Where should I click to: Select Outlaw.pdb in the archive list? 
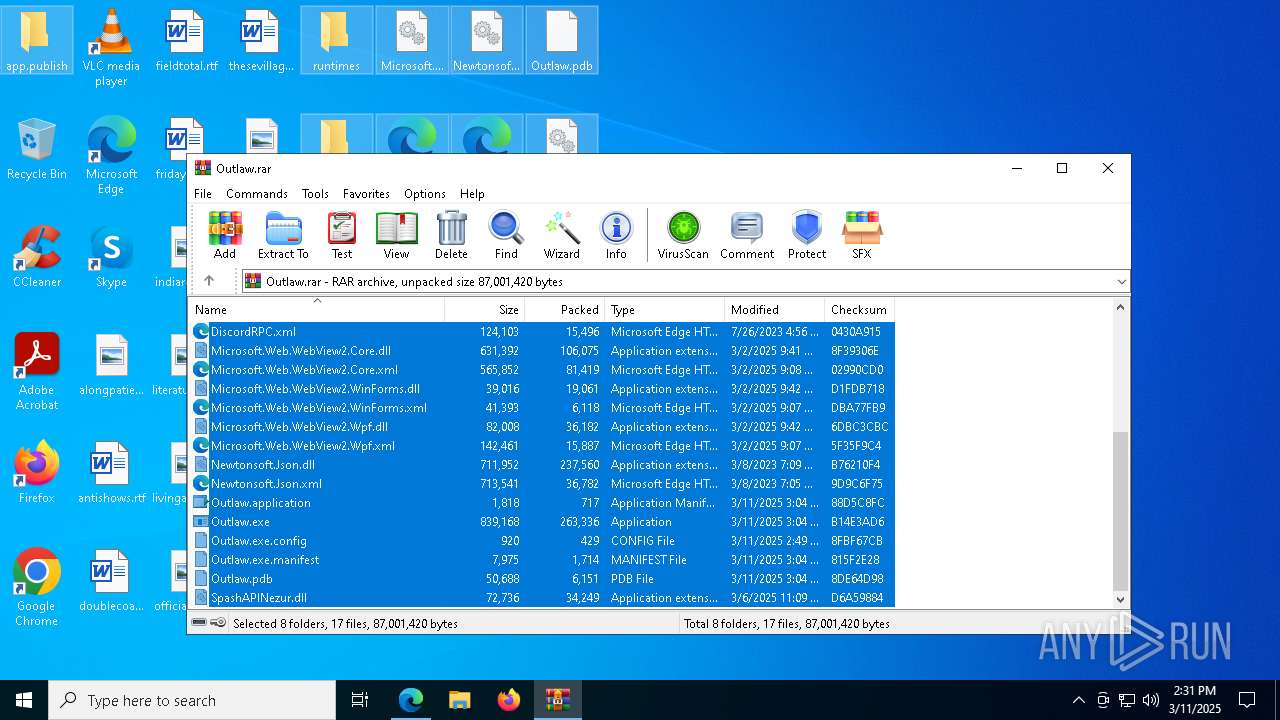(x=542, y=579)
